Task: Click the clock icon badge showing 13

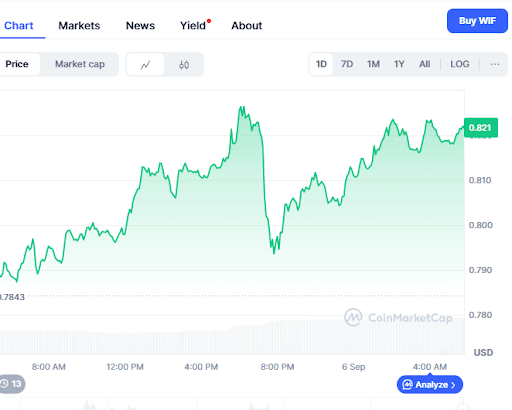Action: coord(11,384)
